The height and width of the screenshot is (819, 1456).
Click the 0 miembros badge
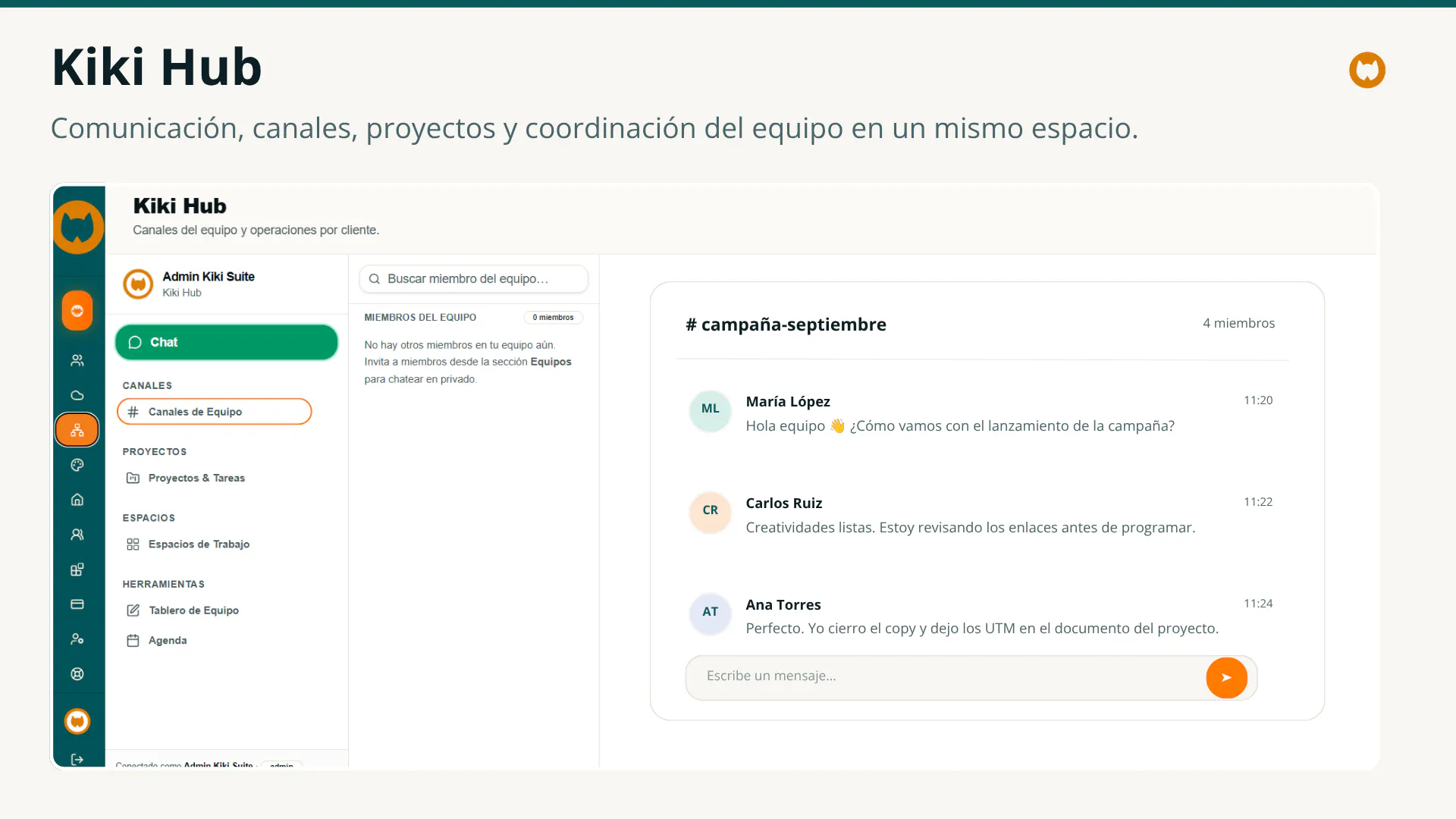click(x=553, y=318)
